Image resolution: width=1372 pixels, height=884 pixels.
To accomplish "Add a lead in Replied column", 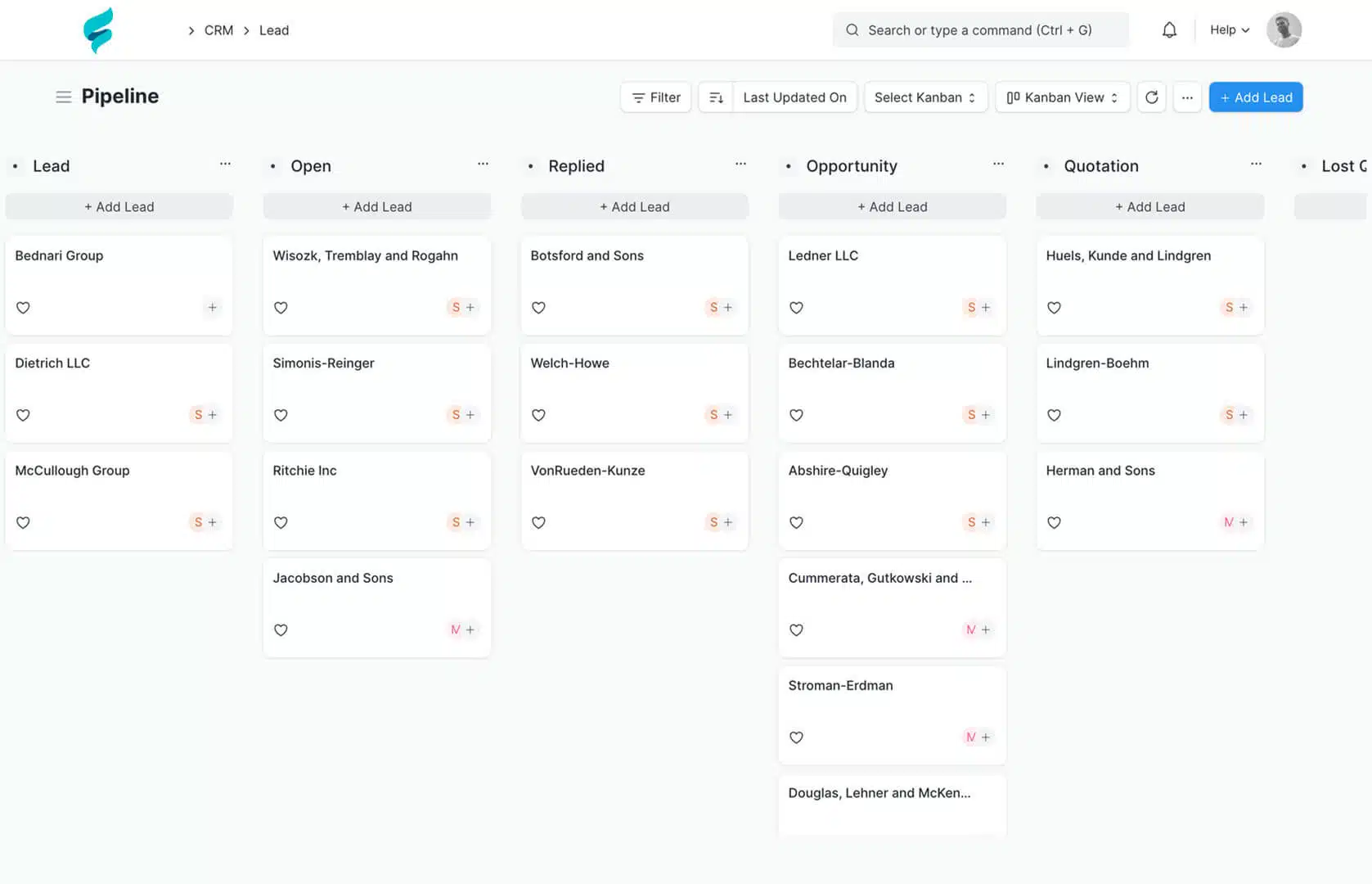I will (634, 207).
